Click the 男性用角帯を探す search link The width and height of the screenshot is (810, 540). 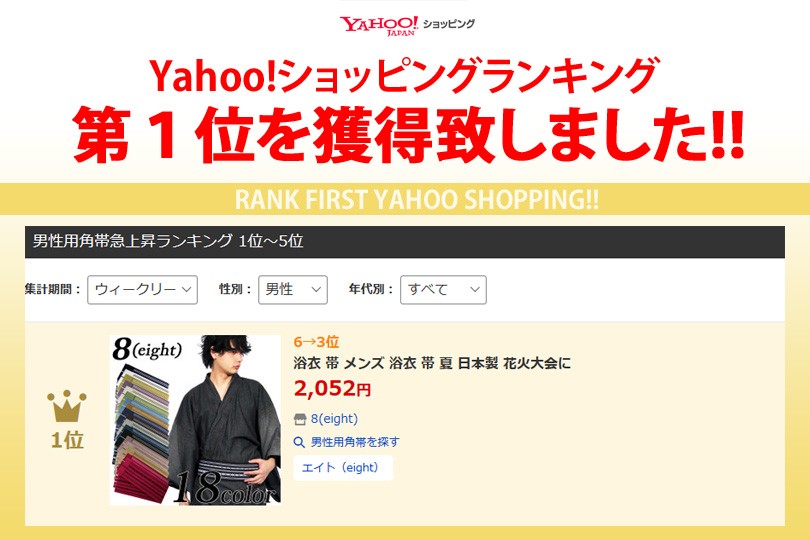[x=355, y=442]
